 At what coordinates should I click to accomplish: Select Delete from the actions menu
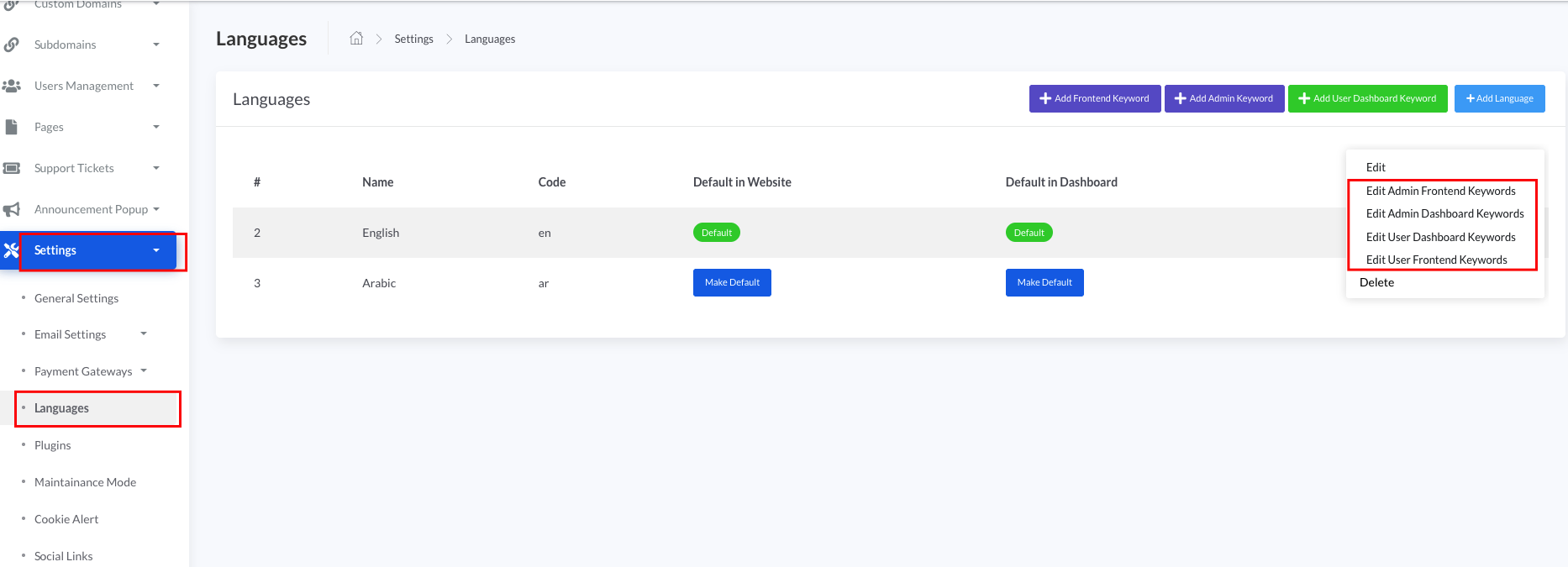(1376, 282)
